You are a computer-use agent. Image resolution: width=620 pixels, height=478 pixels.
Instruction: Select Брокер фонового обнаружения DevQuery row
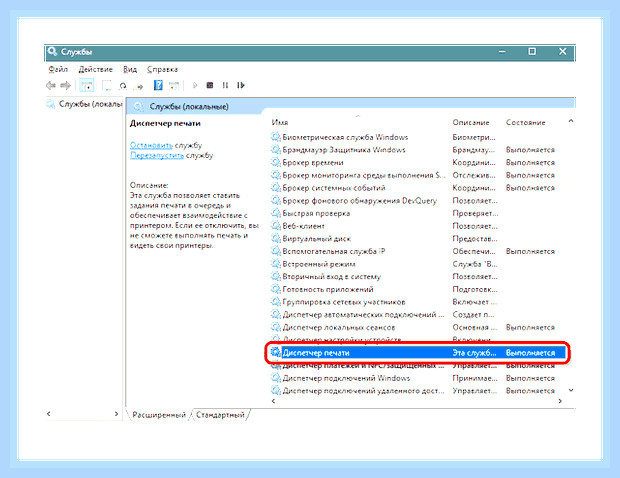[418, 200]
